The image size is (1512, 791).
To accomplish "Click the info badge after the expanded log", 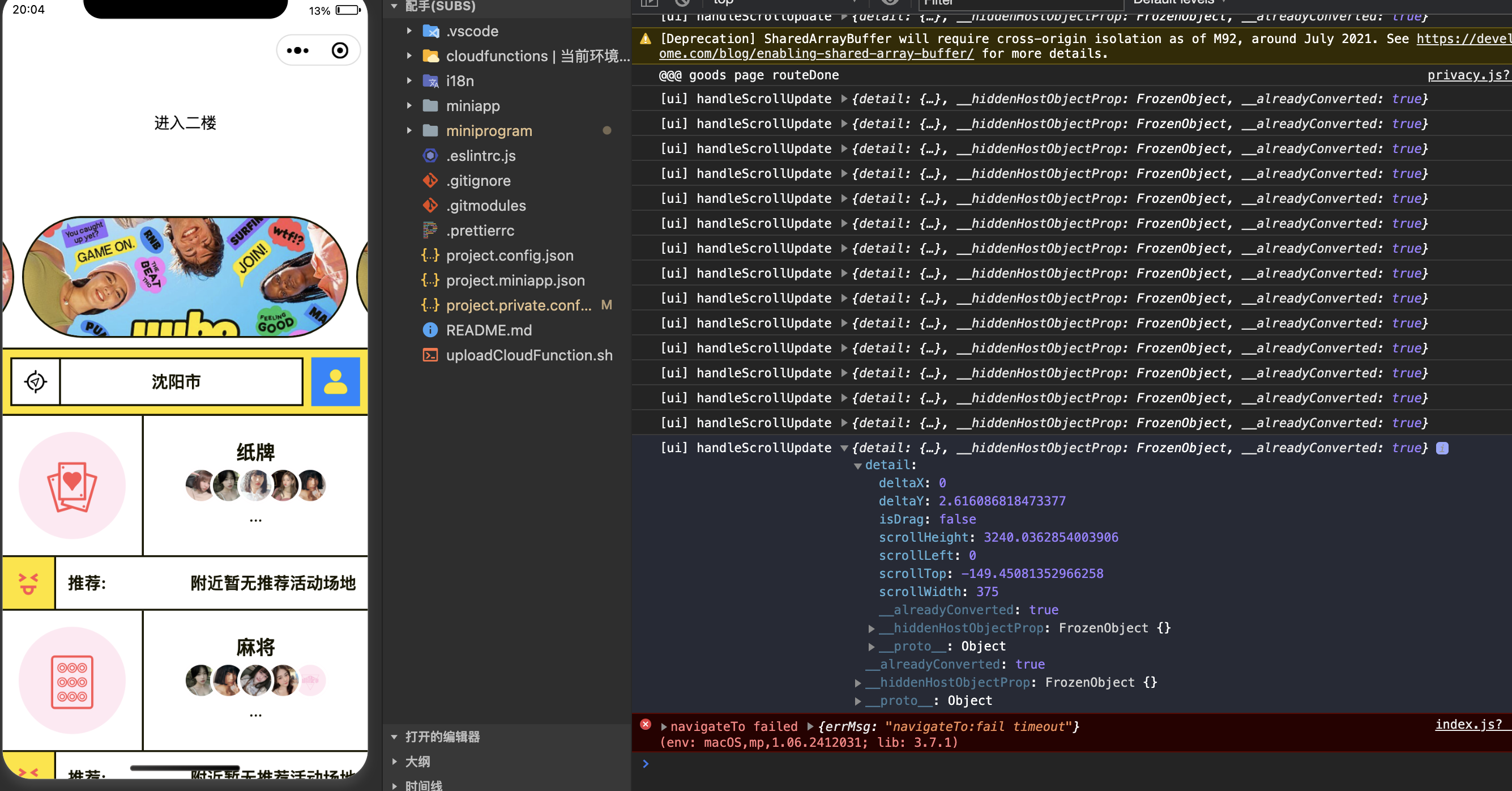I will (x=1442, y=448).
